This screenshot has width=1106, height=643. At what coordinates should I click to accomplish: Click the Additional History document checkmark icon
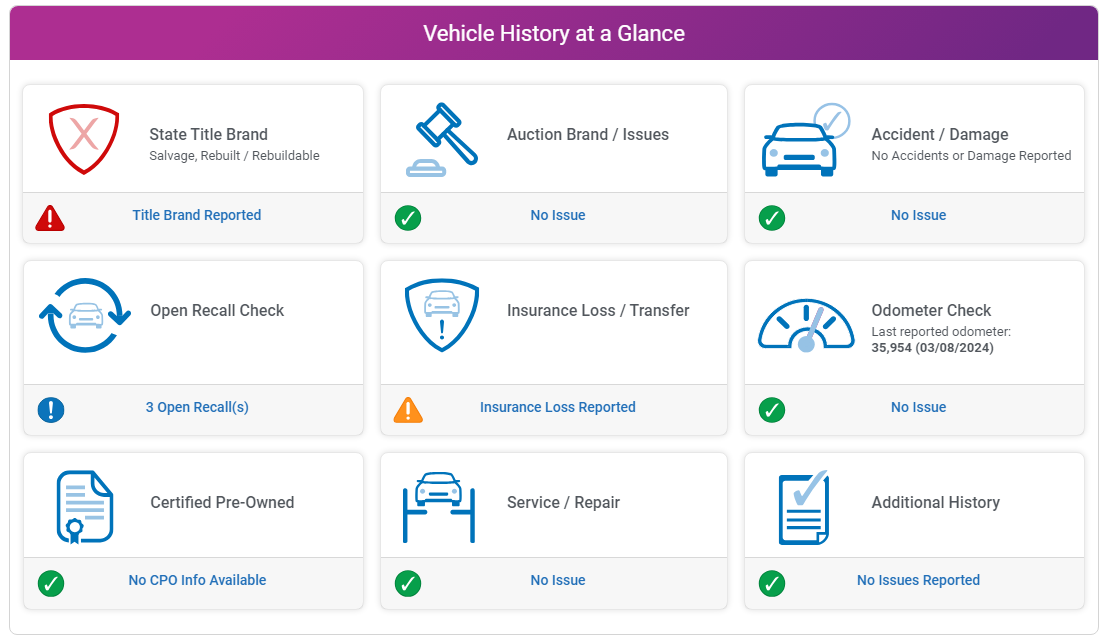[x=804, y=506]
